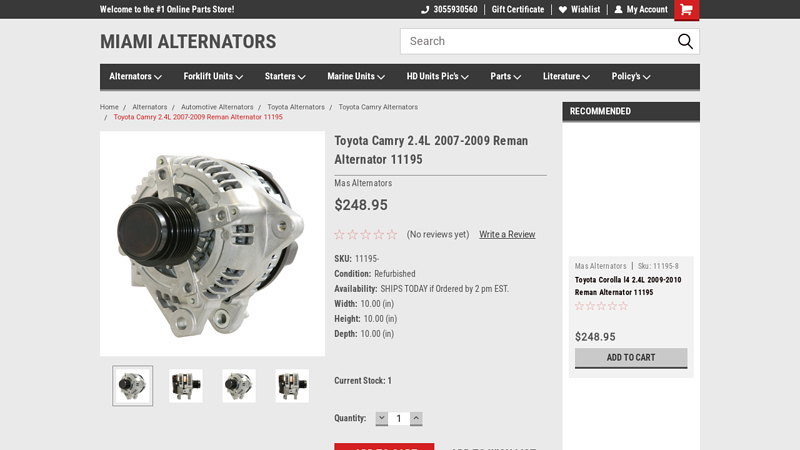This screenshot has height=450, width=800.
Task: Open the Literature menu
Action: [566, 77]
